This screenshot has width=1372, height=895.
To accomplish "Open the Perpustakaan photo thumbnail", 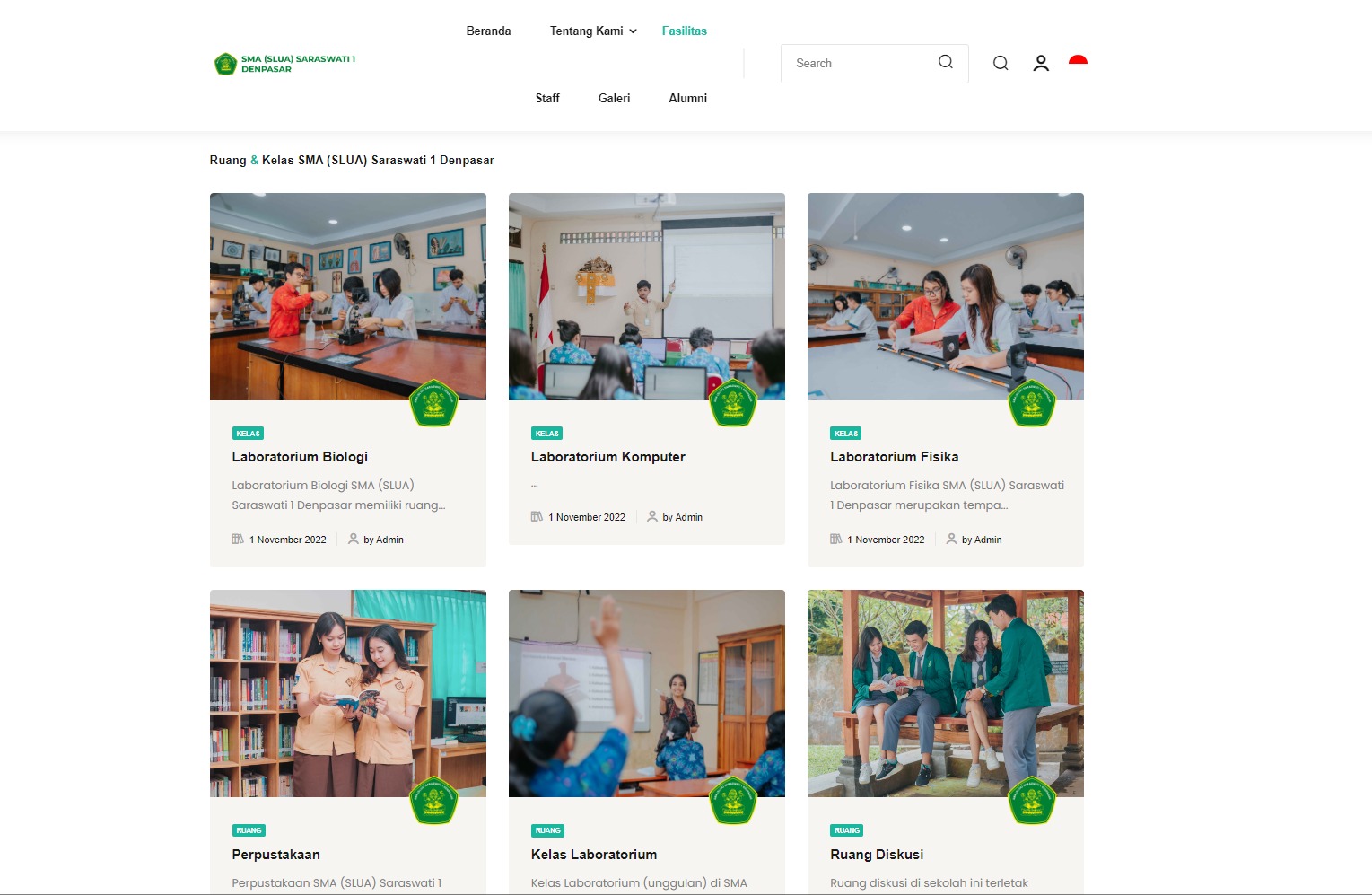I will [348, 693].
